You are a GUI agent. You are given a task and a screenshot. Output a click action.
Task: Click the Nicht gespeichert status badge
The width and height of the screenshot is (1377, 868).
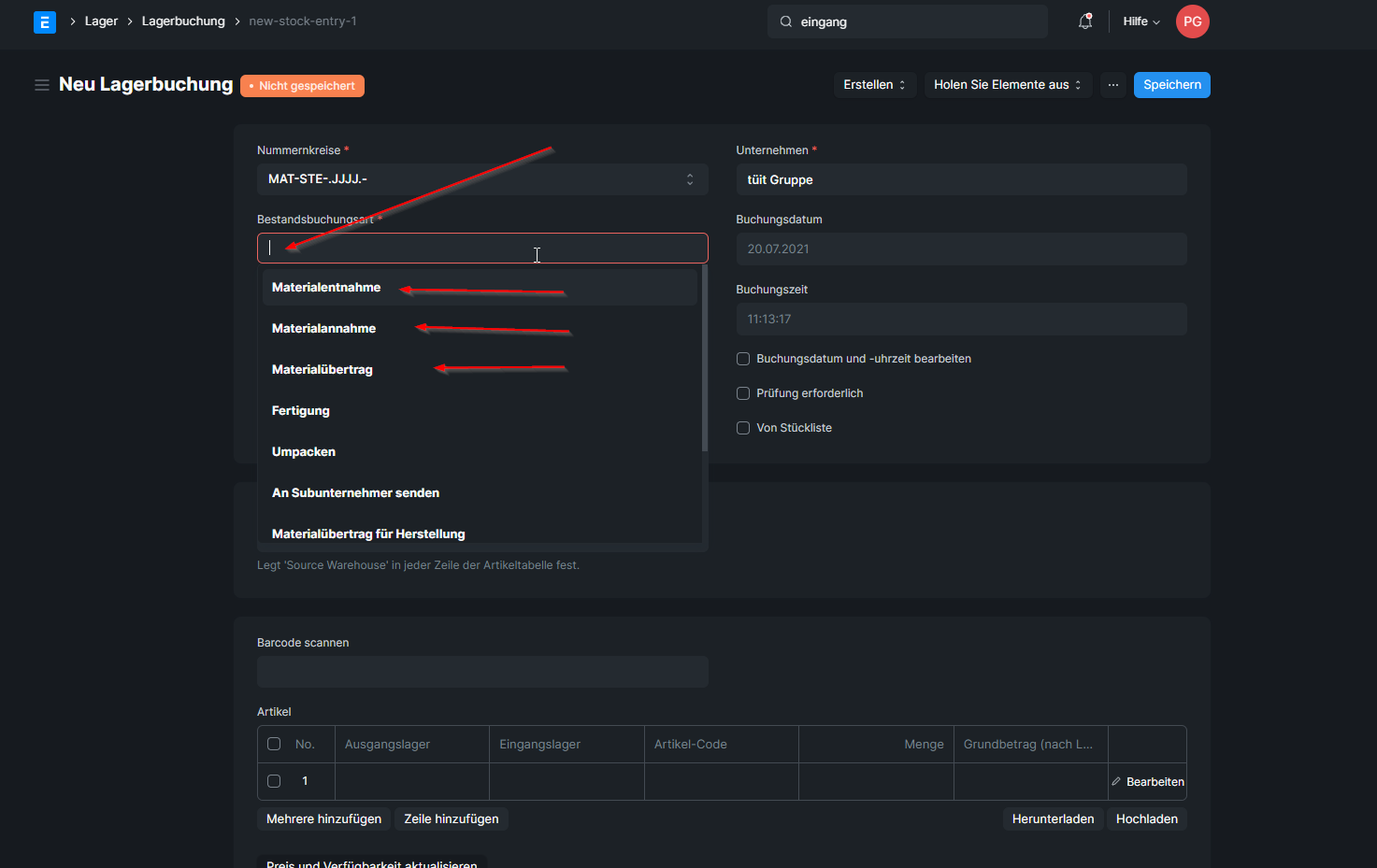pos(302,86)
